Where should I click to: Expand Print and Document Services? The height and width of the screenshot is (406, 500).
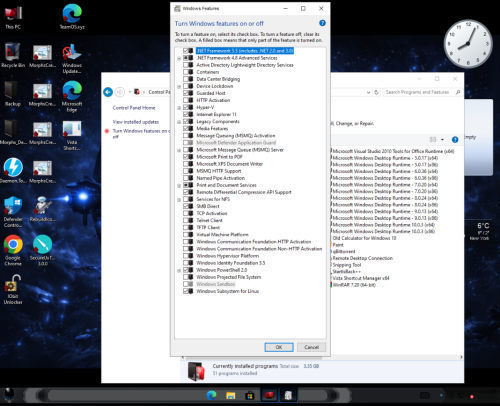[x=179, y=185]
